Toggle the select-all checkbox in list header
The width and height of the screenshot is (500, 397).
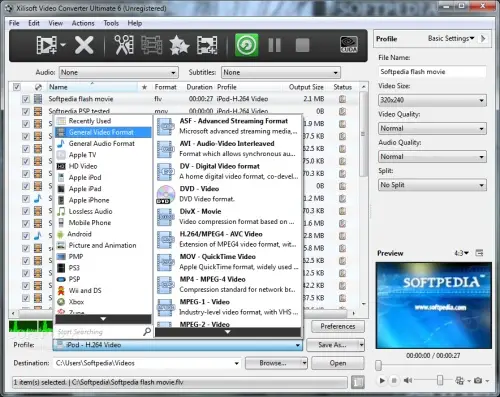tap(16, 87)
